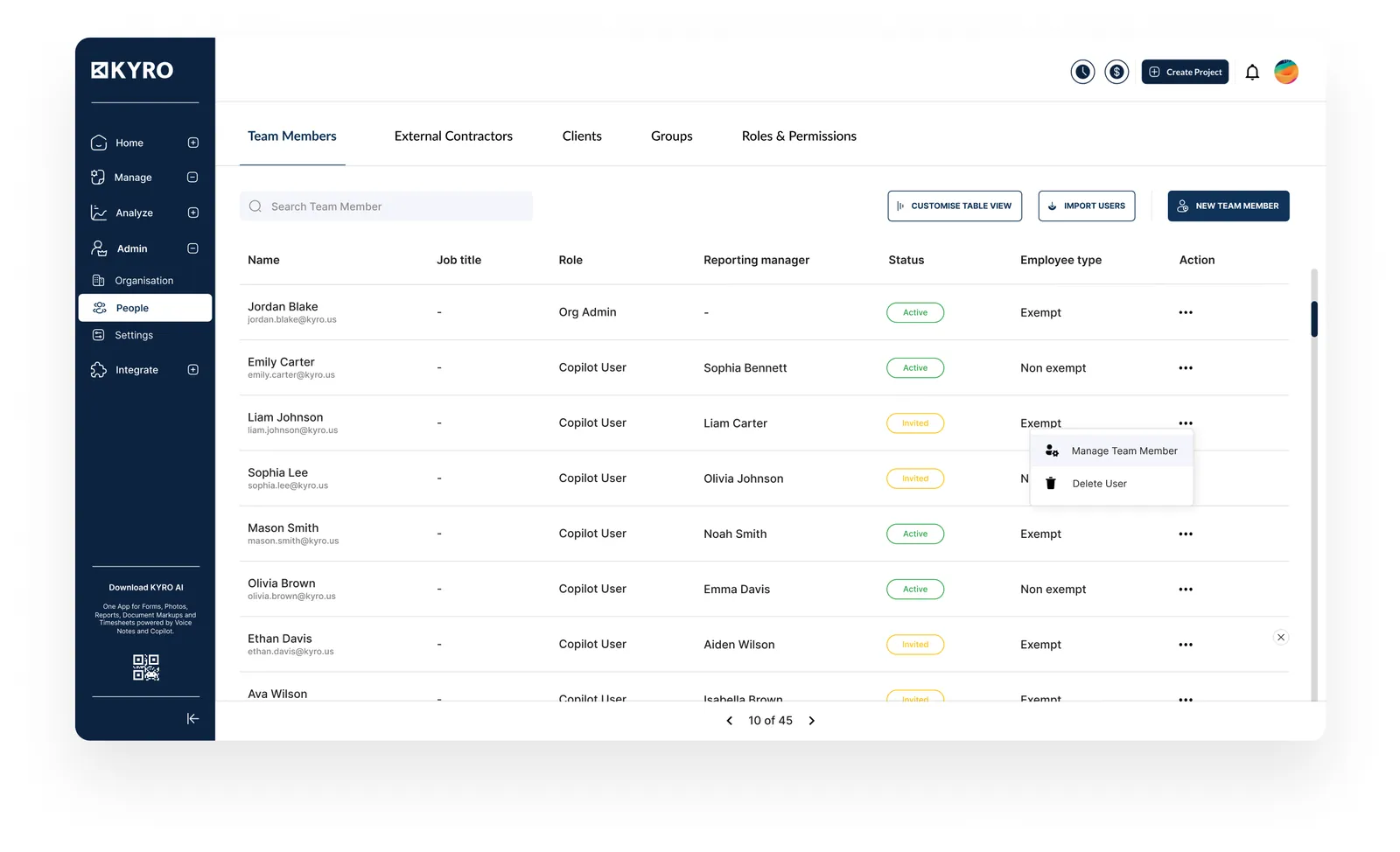Click Import Users button
The image size is (1400, 852).
(1087, 206)
